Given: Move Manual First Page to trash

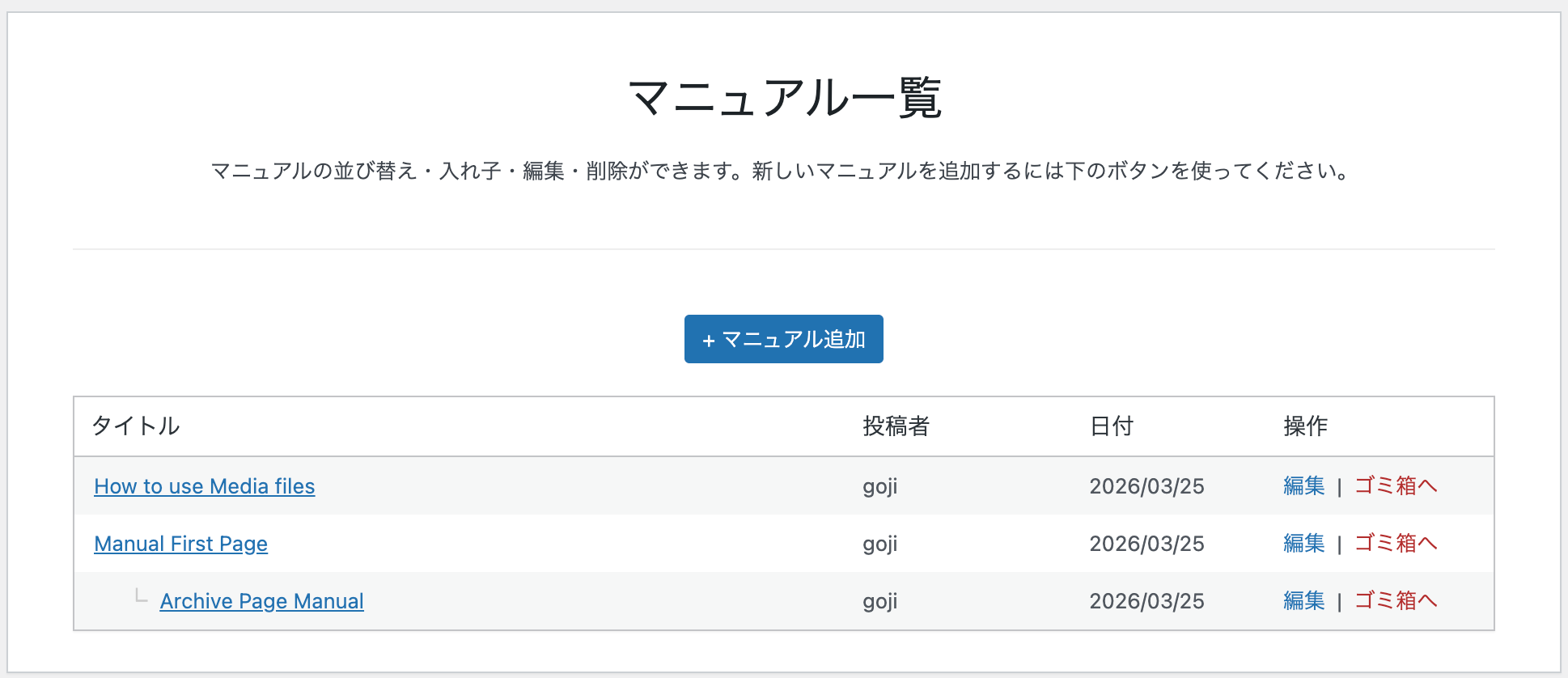Looking at the screenshot, I should (1396, 544).
